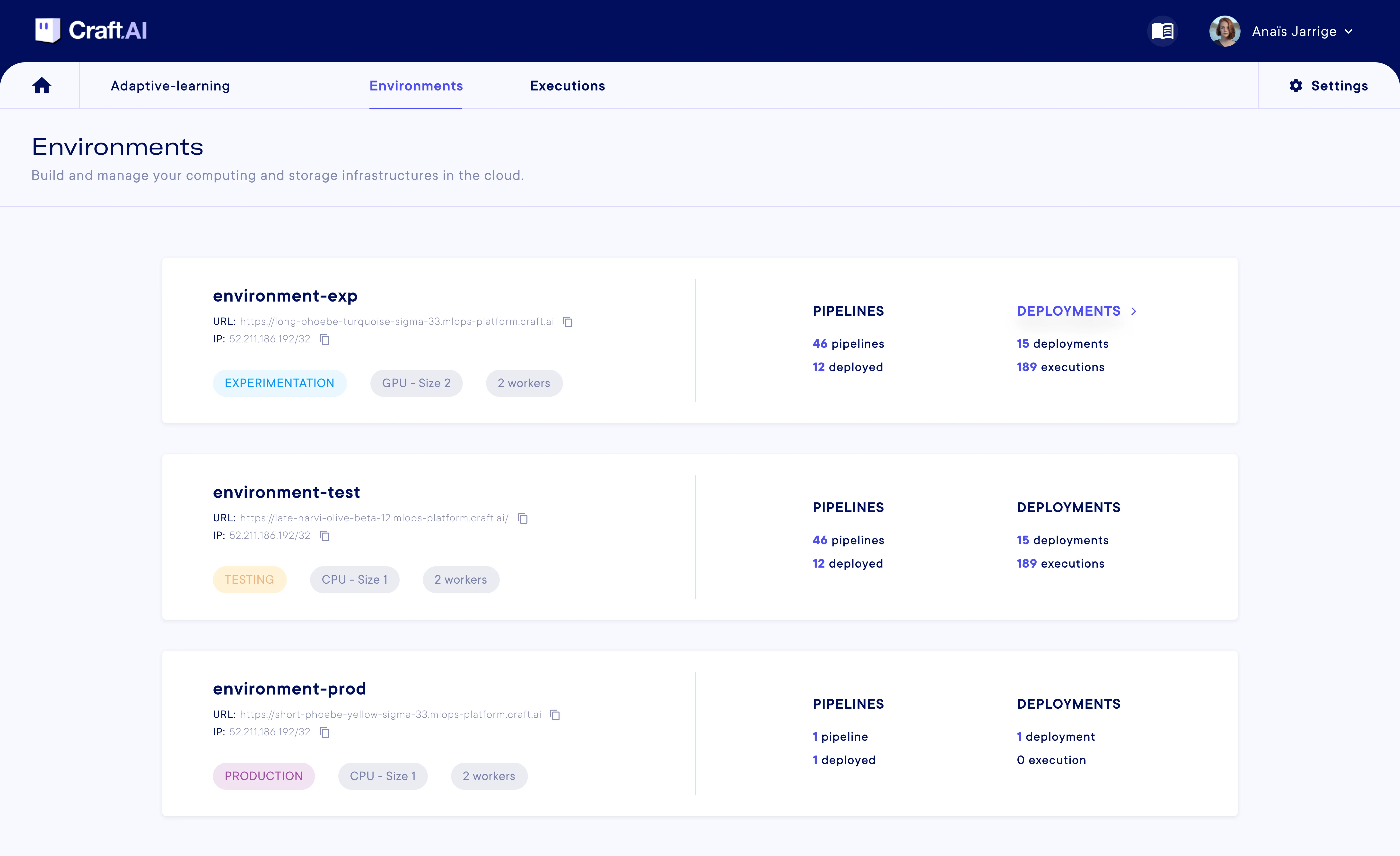Copy the environment-prod URL

tap(555, 715)
